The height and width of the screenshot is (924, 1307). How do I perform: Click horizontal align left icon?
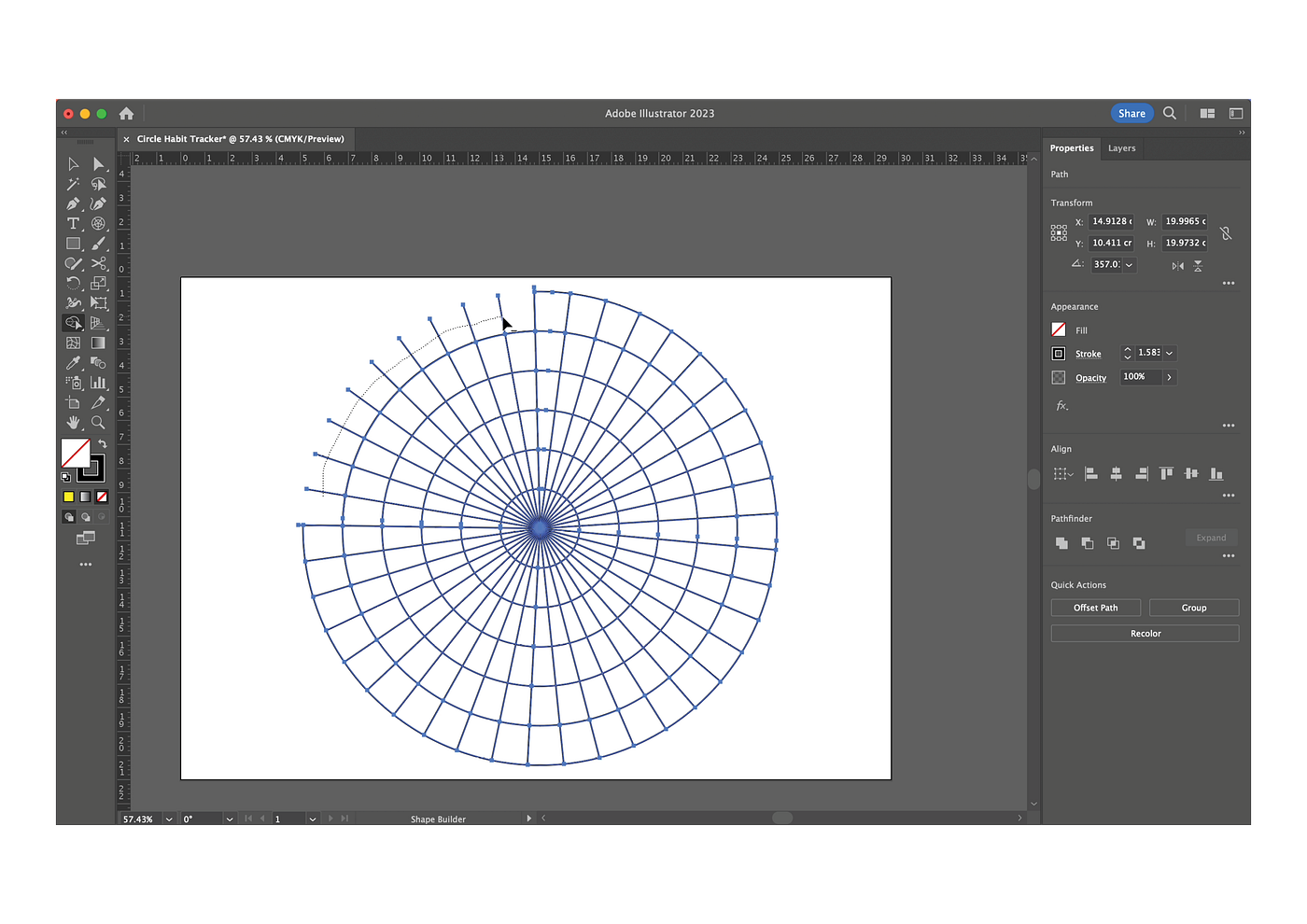point(1090,474)
